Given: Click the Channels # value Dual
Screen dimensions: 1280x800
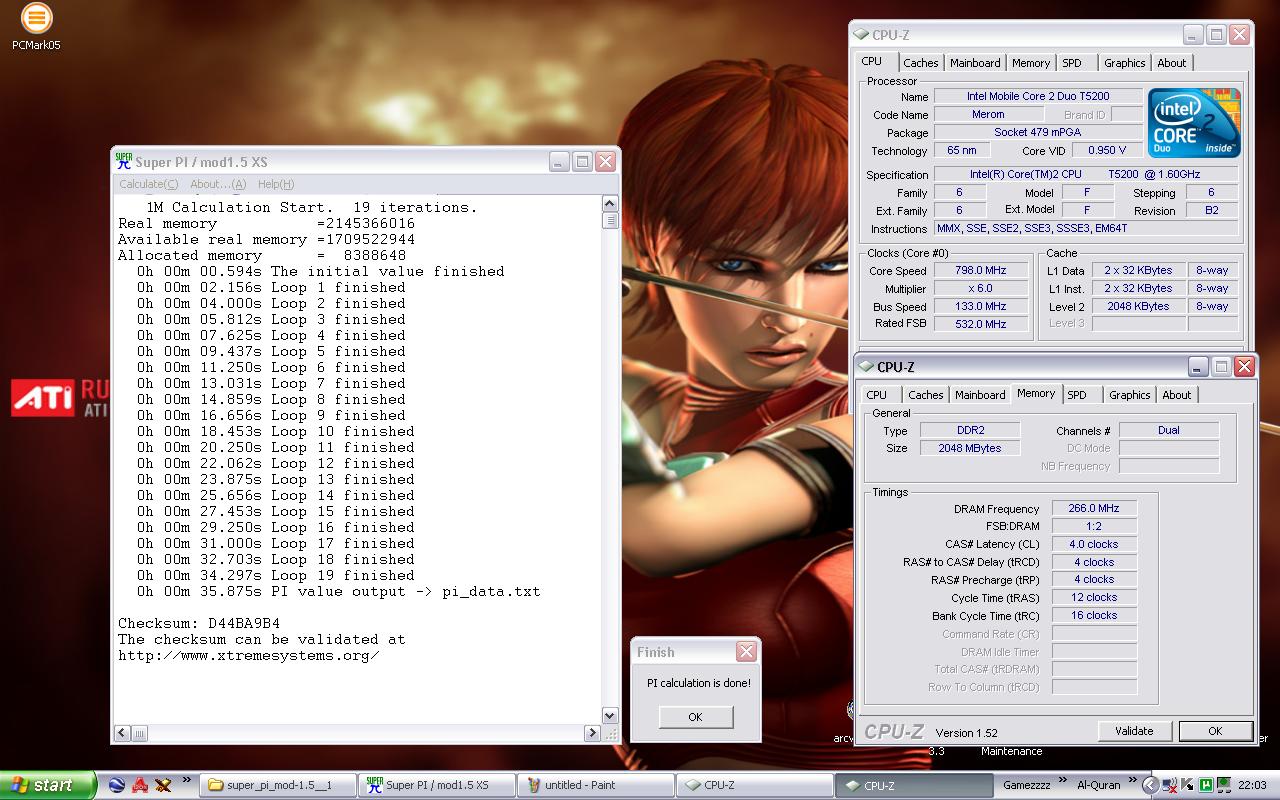Looking at the screenshot, I should (1169, 430).
